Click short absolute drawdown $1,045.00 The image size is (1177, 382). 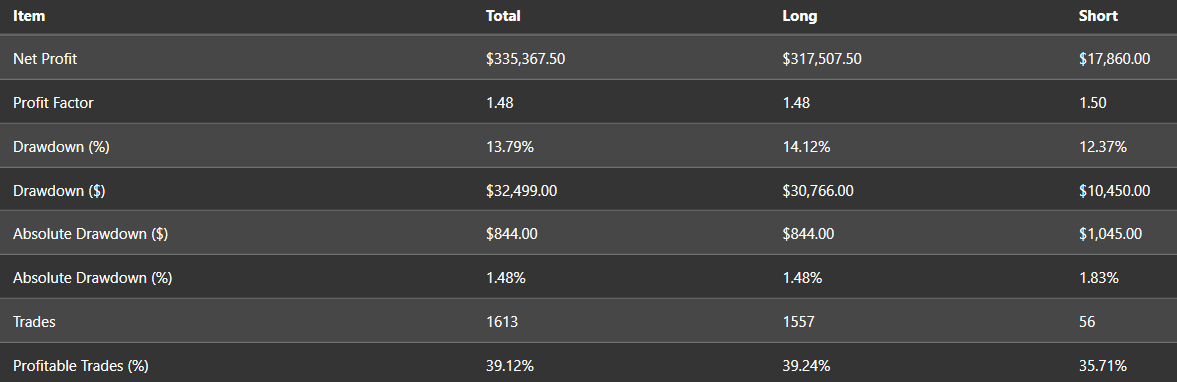(x=1111, y=234)
